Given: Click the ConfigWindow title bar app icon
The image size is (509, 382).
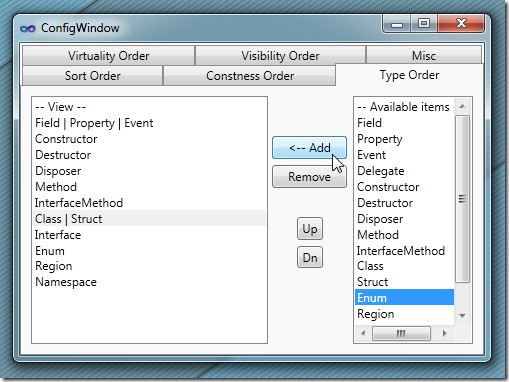Looking at the screenshot, I should (28, 29).
